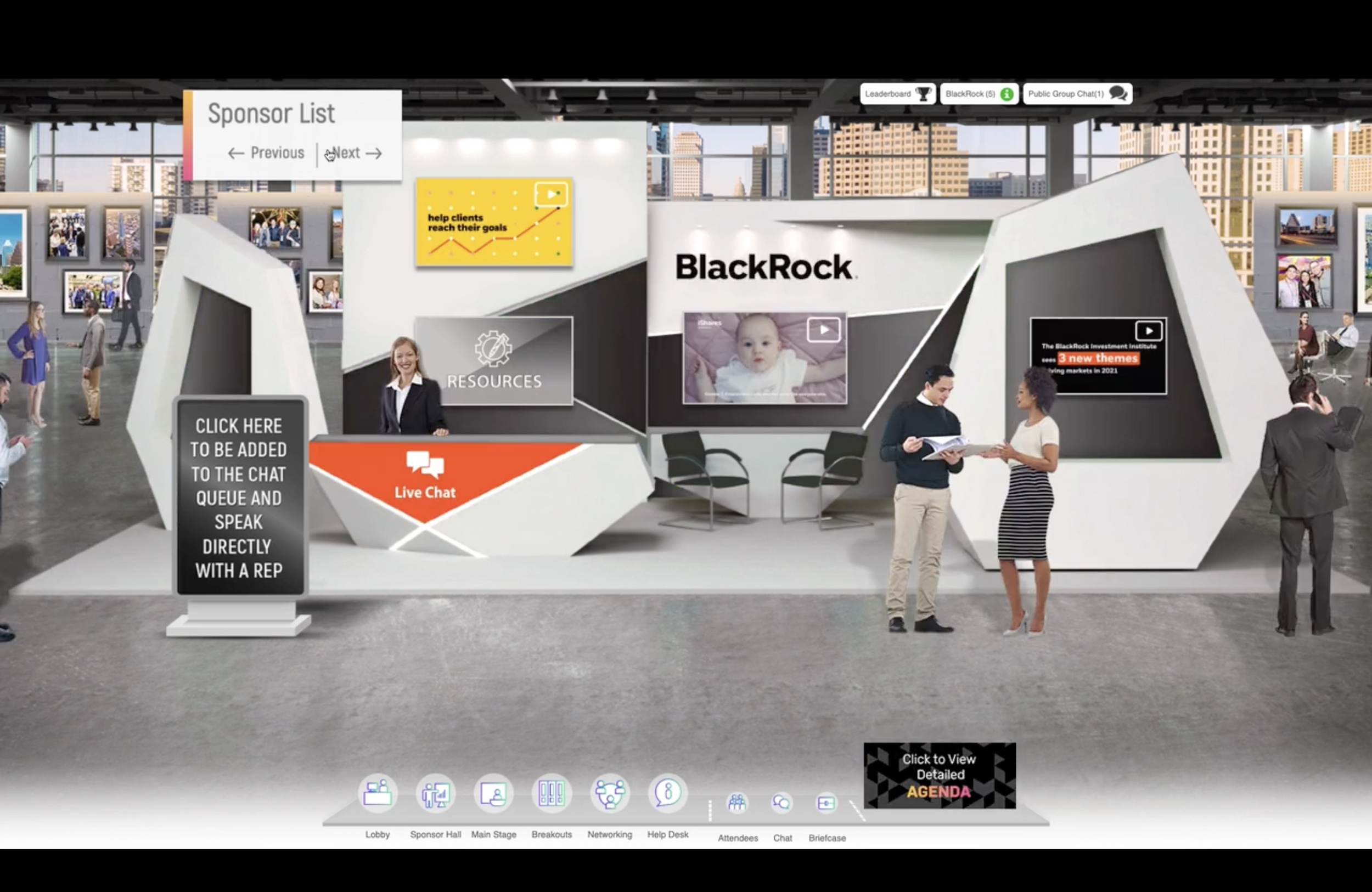Start a Live Chat at the booth desk
Screen dimensions: 1372x892
click(425, 476)
